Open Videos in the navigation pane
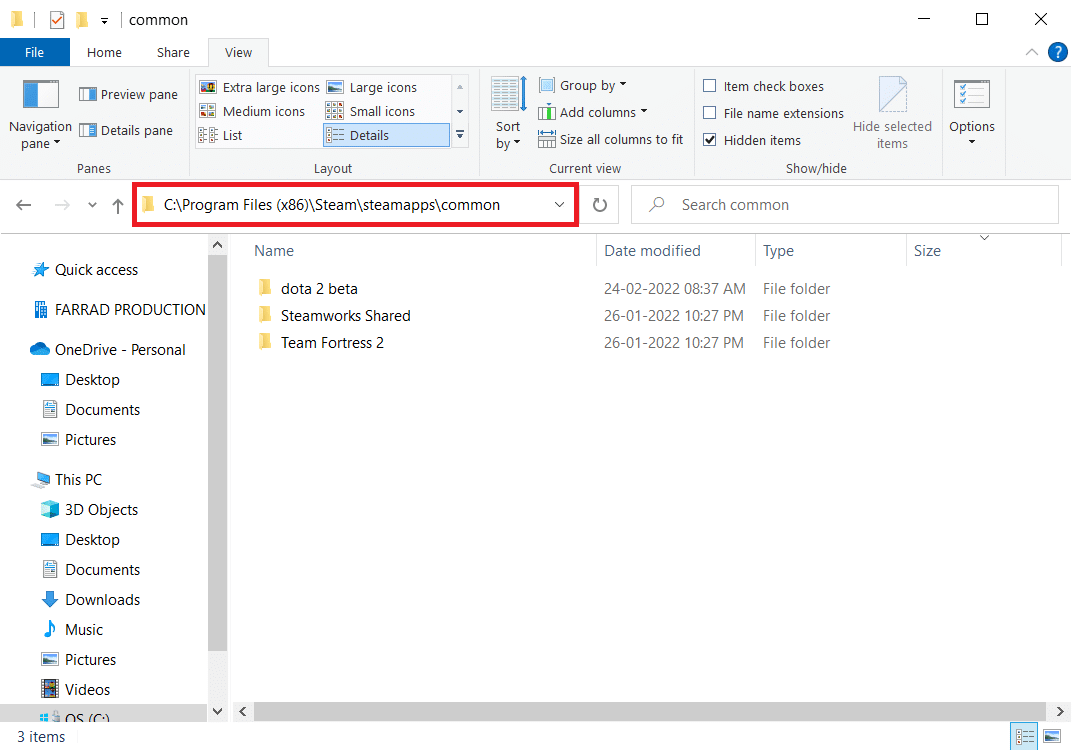 tap(76, 689)
